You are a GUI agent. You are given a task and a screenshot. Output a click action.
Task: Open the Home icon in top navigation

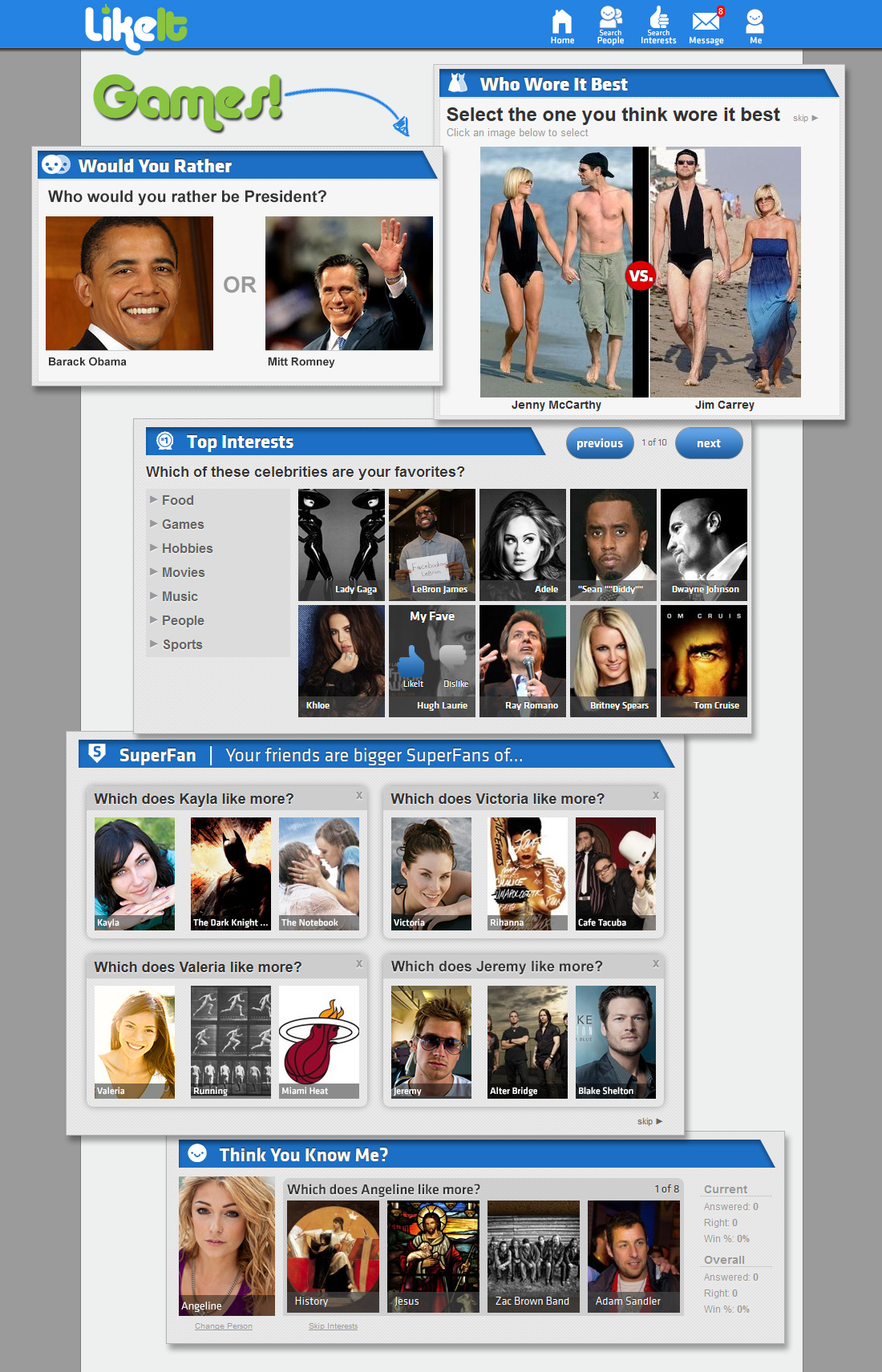[562, 26]
